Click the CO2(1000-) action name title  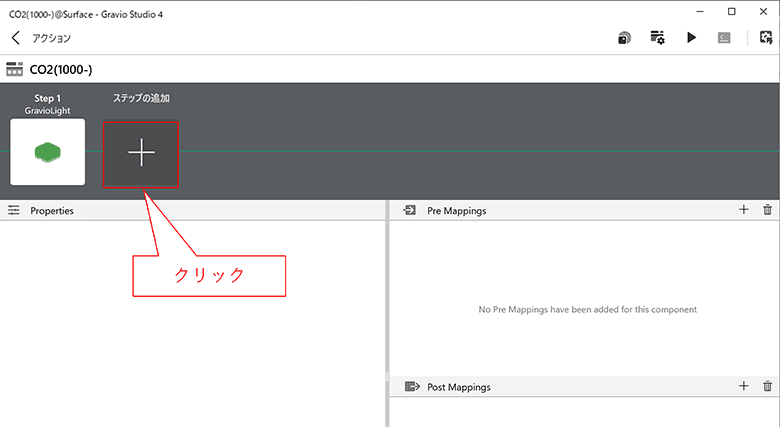point(61,70)
